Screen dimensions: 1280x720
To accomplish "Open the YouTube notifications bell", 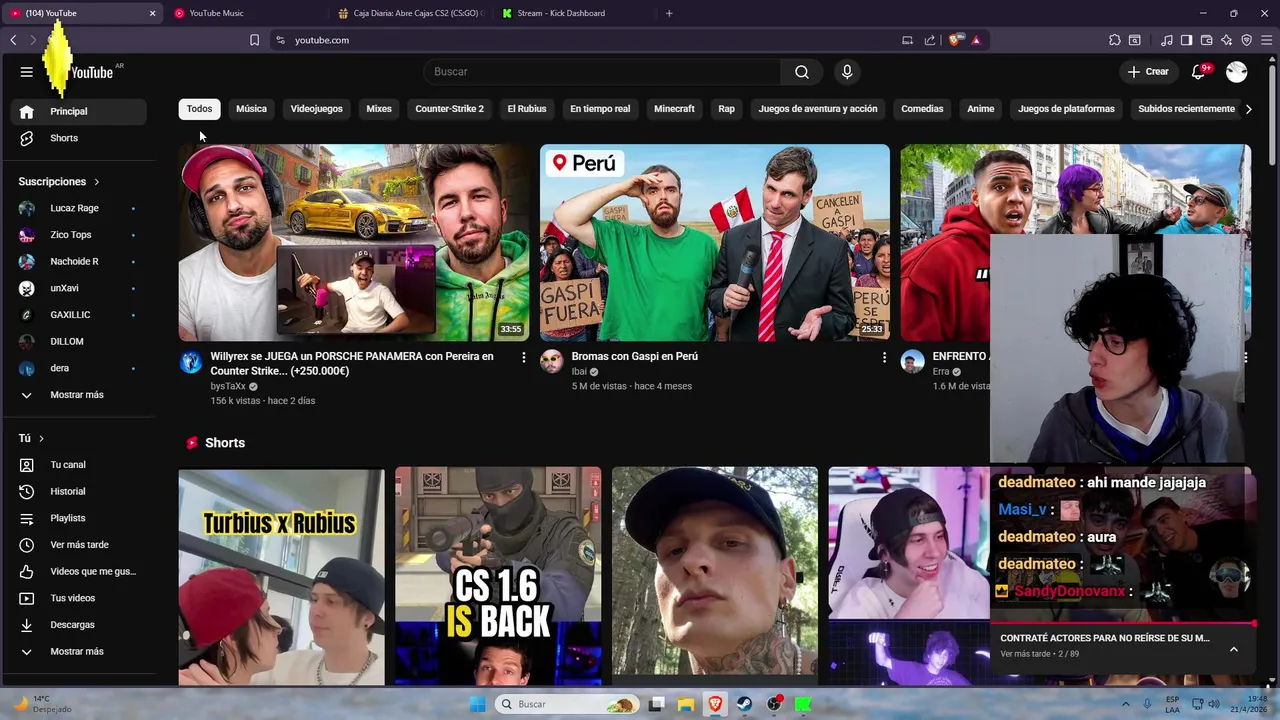I will tap(1199, 72).
